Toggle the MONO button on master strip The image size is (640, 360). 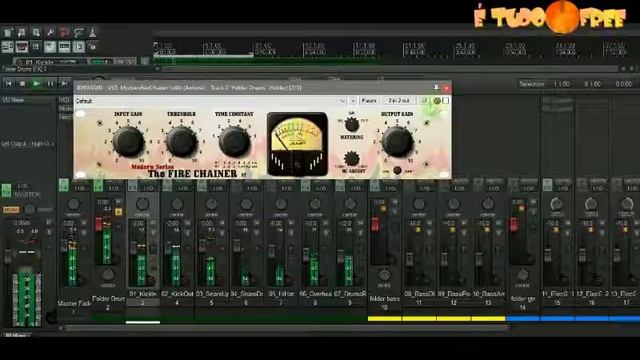[x=11, y=210]
